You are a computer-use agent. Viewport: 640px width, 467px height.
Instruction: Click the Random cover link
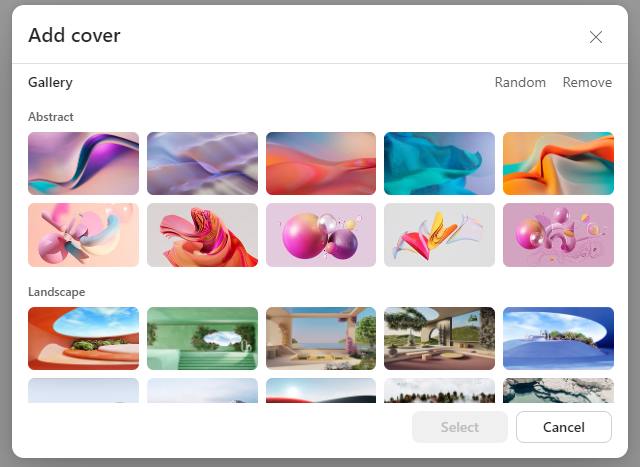tap(520, 83)
